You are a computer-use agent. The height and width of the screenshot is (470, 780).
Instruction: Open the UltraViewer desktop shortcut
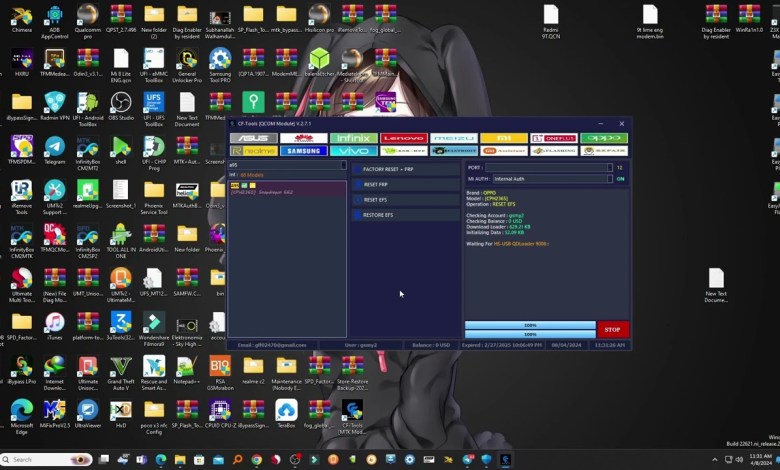coord(88,414)
